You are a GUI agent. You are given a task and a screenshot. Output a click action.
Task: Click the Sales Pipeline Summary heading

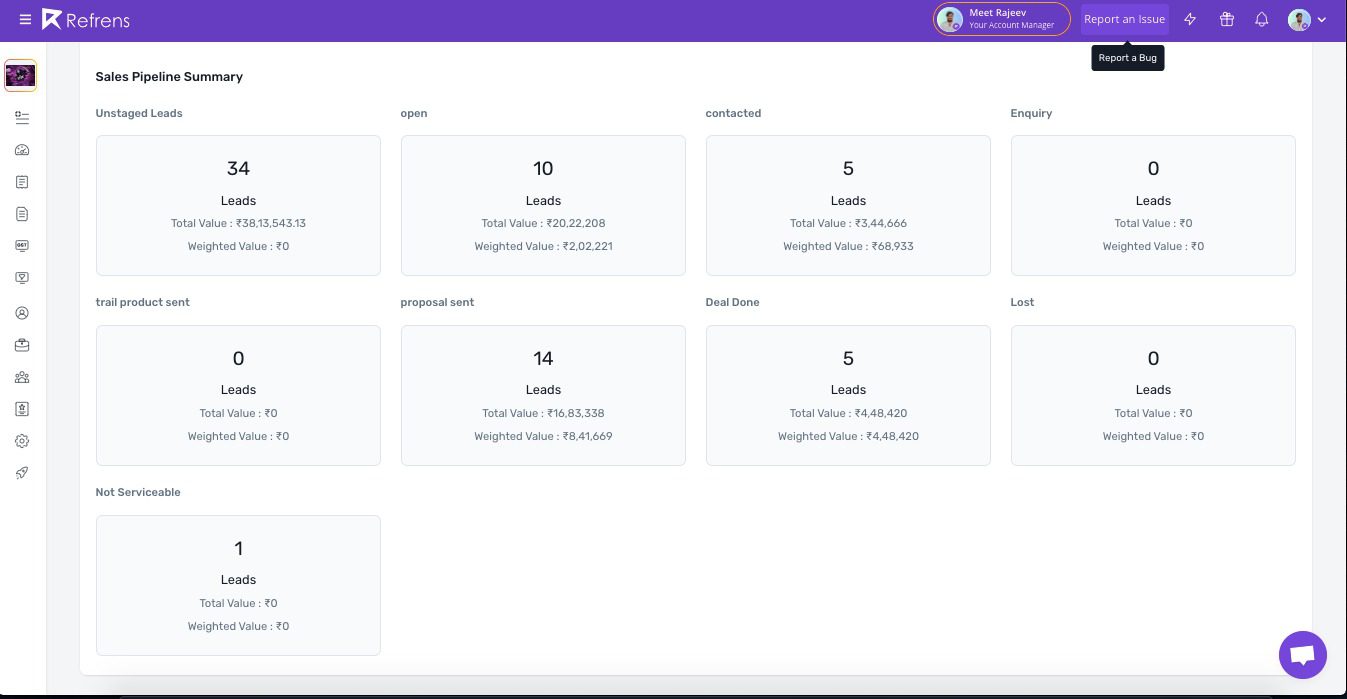tap(169, 77)
